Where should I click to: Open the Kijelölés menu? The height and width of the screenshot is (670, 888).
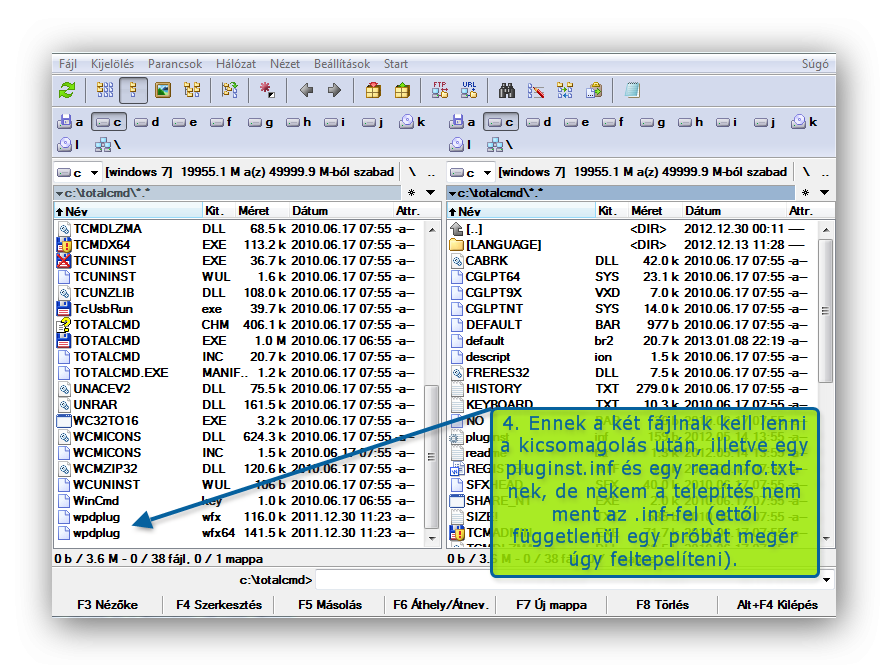tap(112, 64)
